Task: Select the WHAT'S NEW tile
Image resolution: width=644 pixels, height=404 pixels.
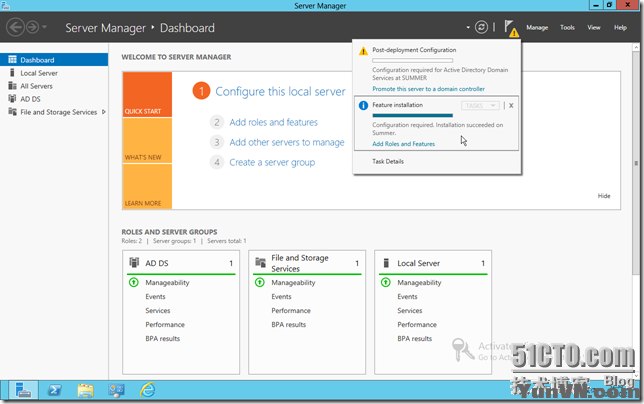Action: (x=147, y=140)
